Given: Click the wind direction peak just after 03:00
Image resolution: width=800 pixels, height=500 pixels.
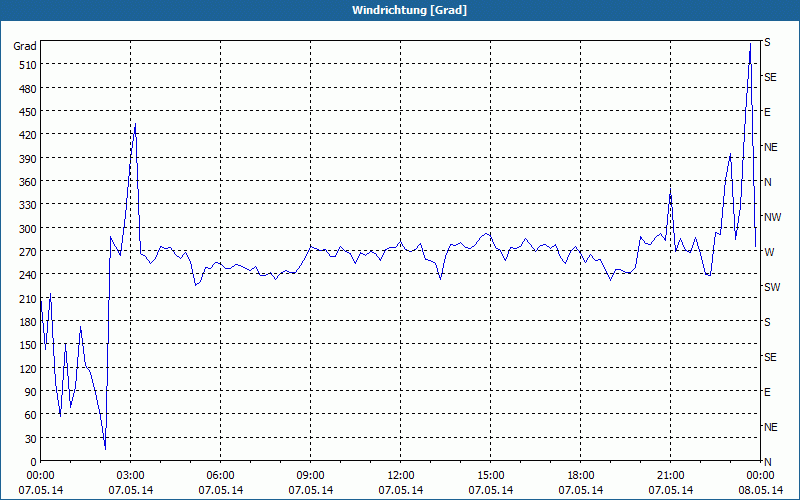Looking at the screenshot, I should (x=135, y=124).
